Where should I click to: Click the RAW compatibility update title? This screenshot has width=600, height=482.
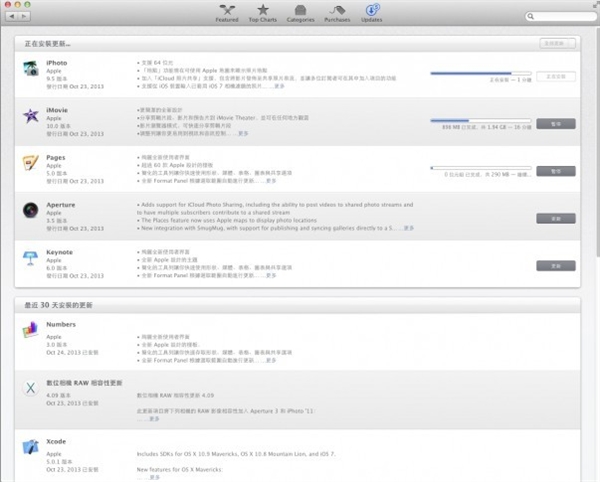(x=84, y=383)
